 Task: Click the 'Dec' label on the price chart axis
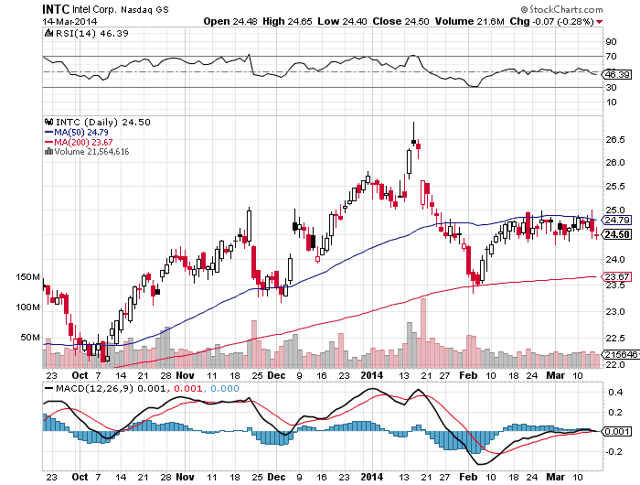click(276, 376)
